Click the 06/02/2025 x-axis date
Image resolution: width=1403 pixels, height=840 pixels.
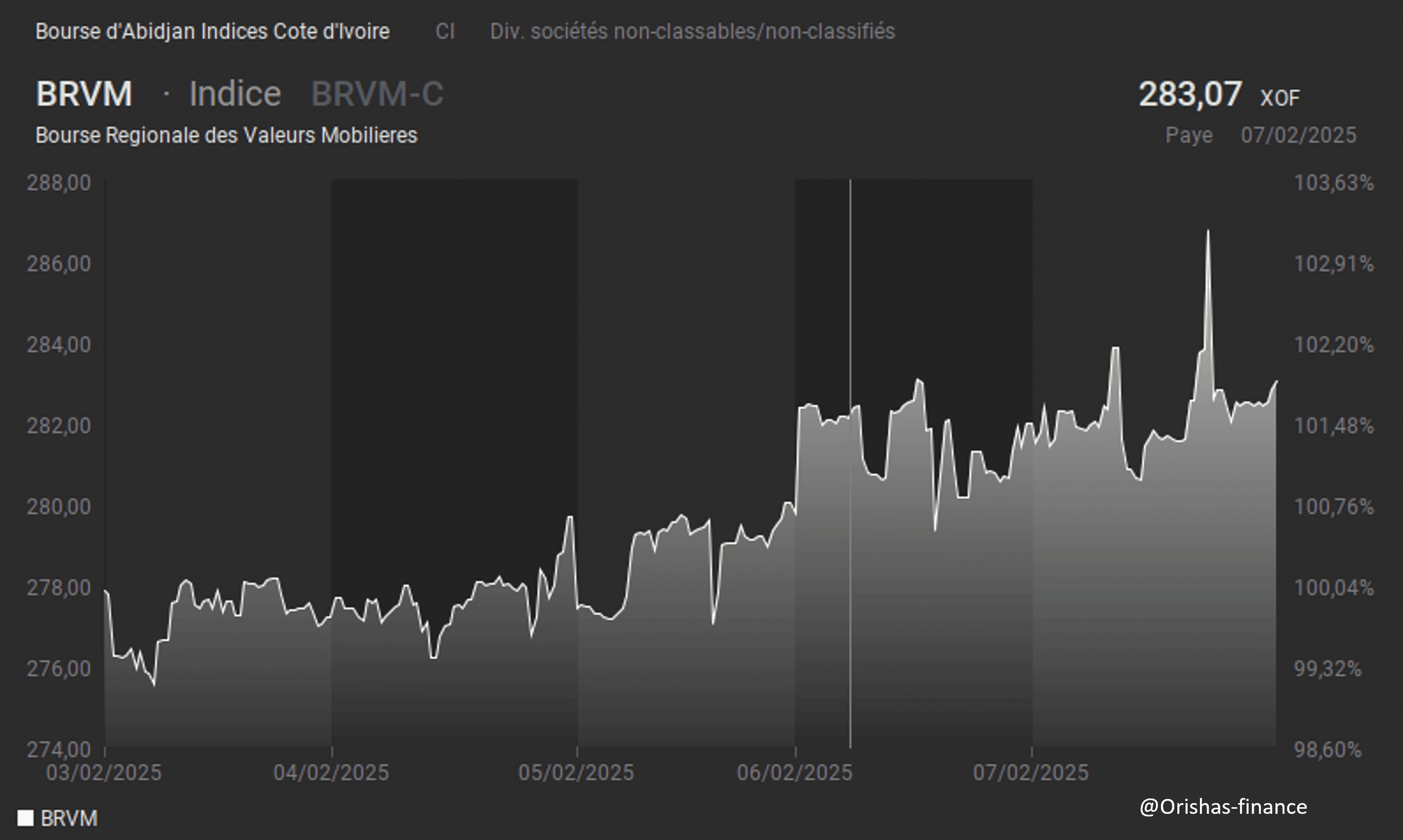(794, 773)
